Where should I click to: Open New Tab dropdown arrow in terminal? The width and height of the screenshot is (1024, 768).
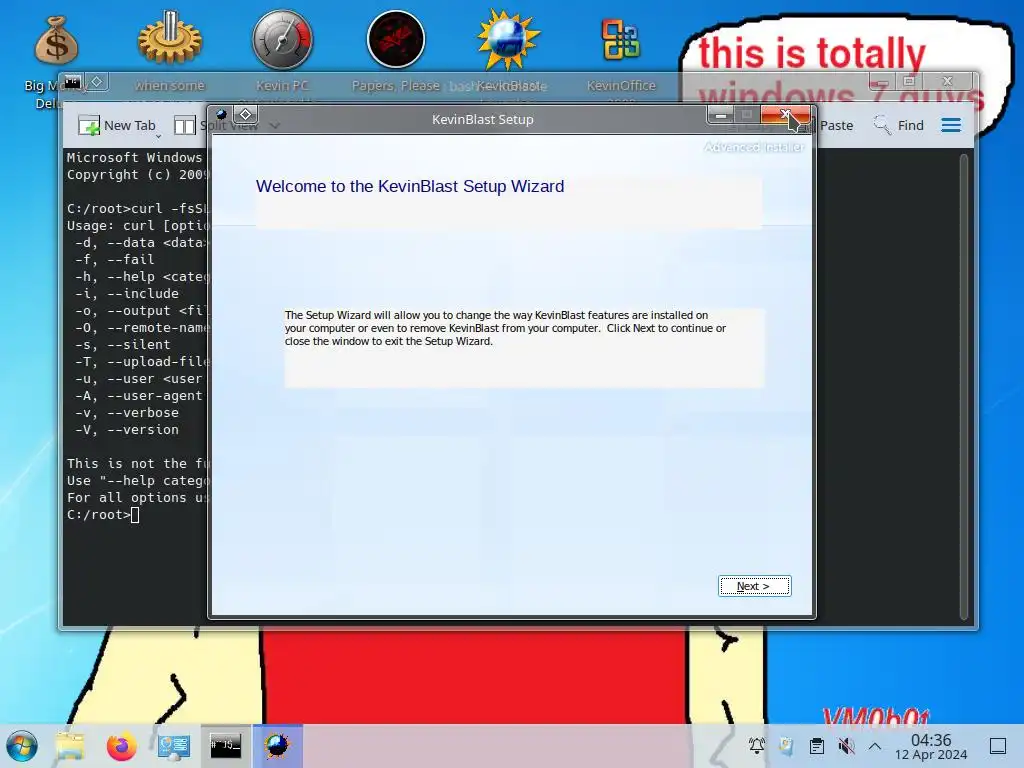point(159,136)
